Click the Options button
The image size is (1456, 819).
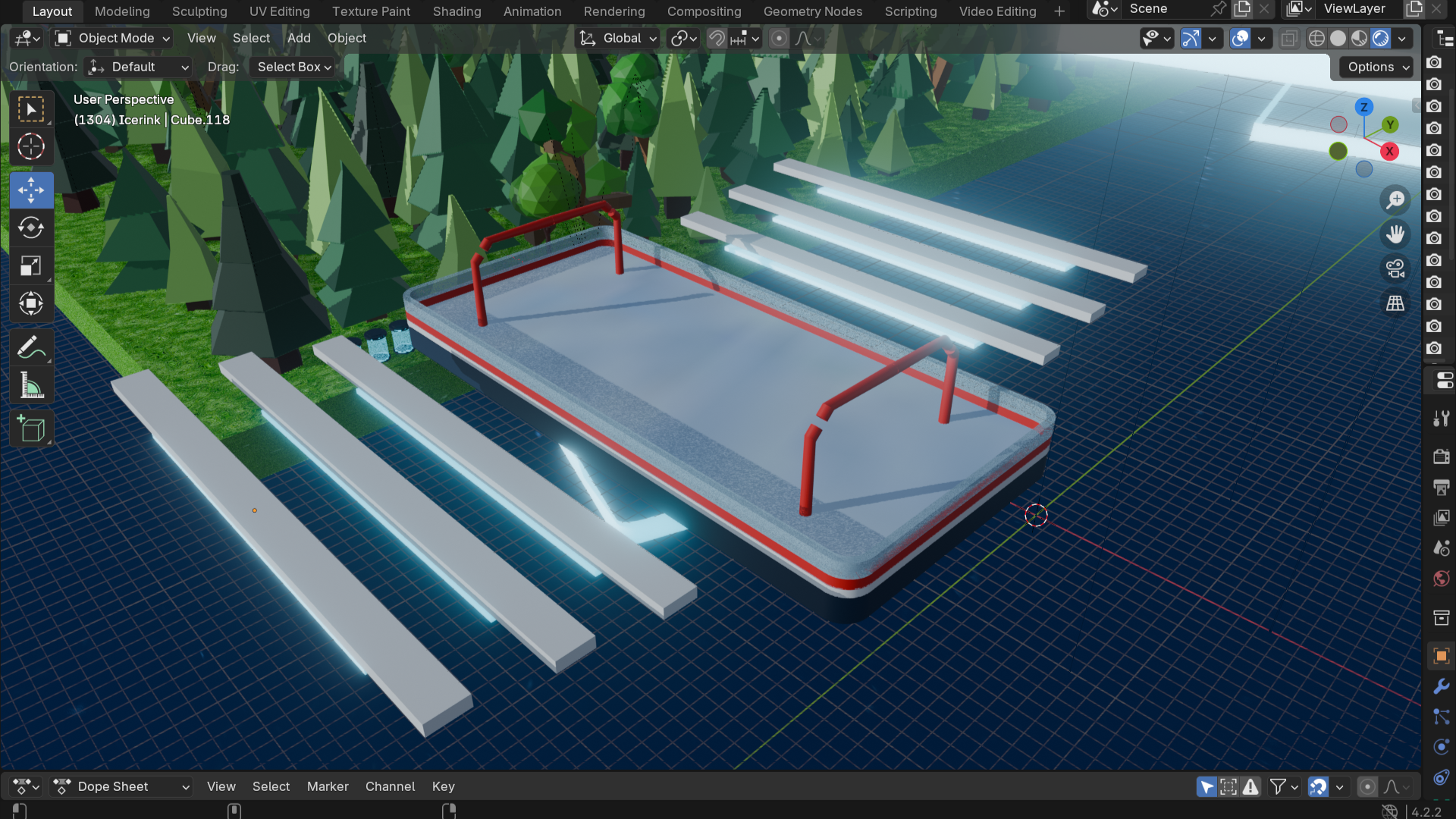(1378, 67)
